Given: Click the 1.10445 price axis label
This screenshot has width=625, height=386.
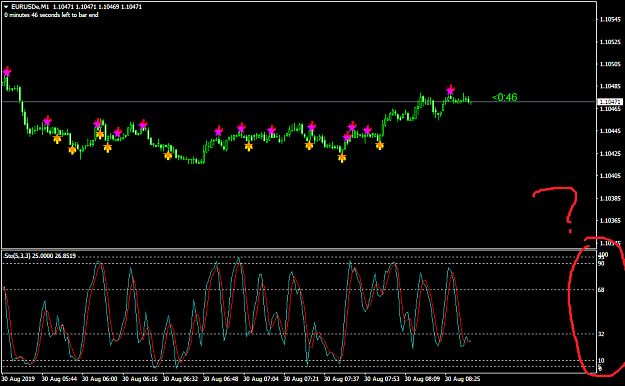Looking at the screenshot, I should [610, 131].
